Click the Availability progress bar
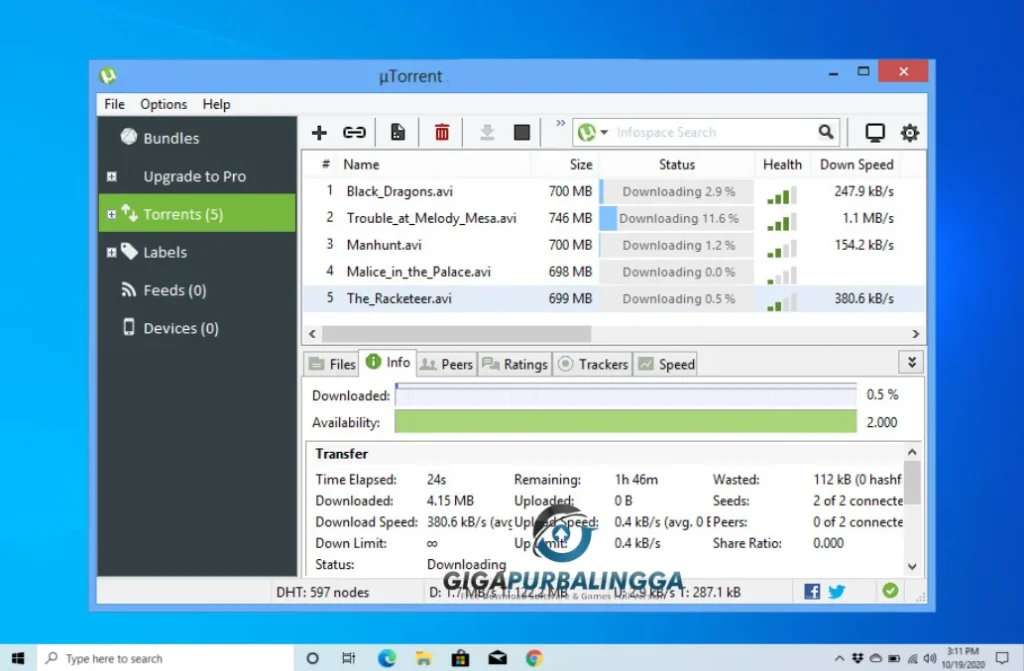The width and height of the screenshot is (1024, 671). coord(625,422)
